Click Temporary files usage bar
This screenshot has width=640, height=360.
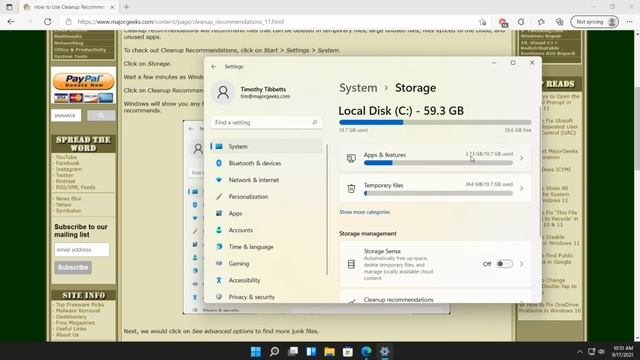438,193
